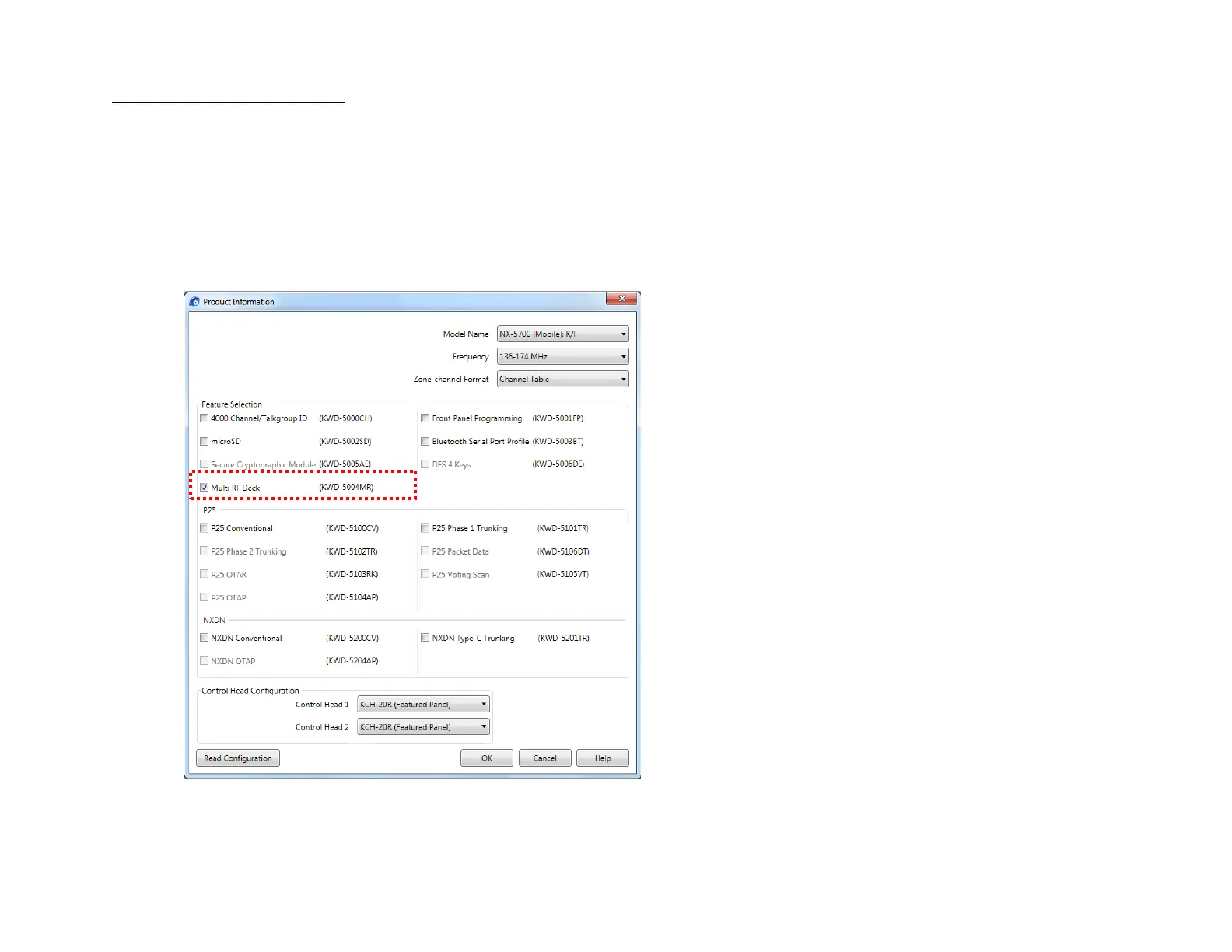Toggle the P25 OTAP checkbox

pyautogui.click(x=205, y=597)
